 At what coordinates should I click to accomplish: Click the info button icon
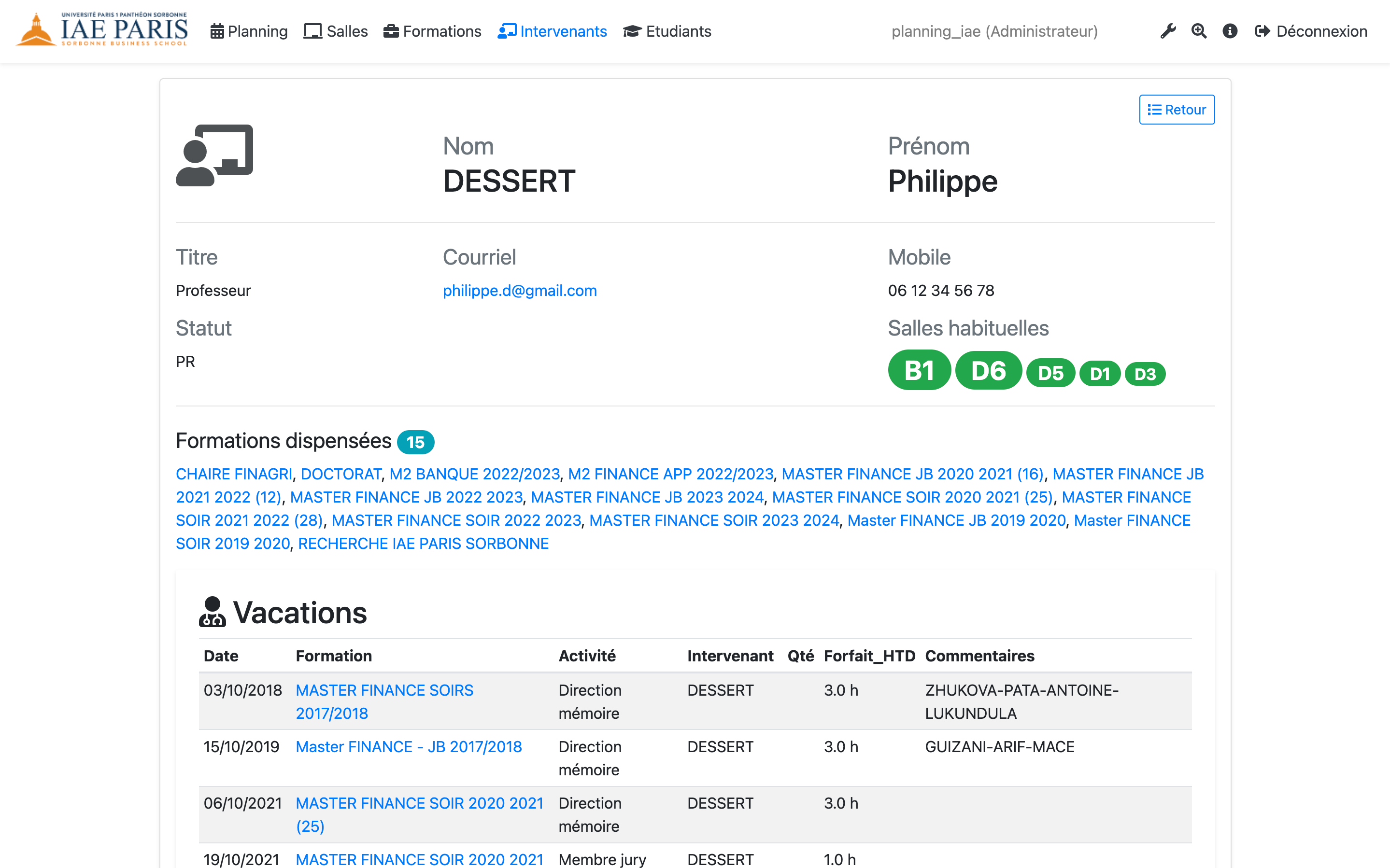click(1229, 31)
